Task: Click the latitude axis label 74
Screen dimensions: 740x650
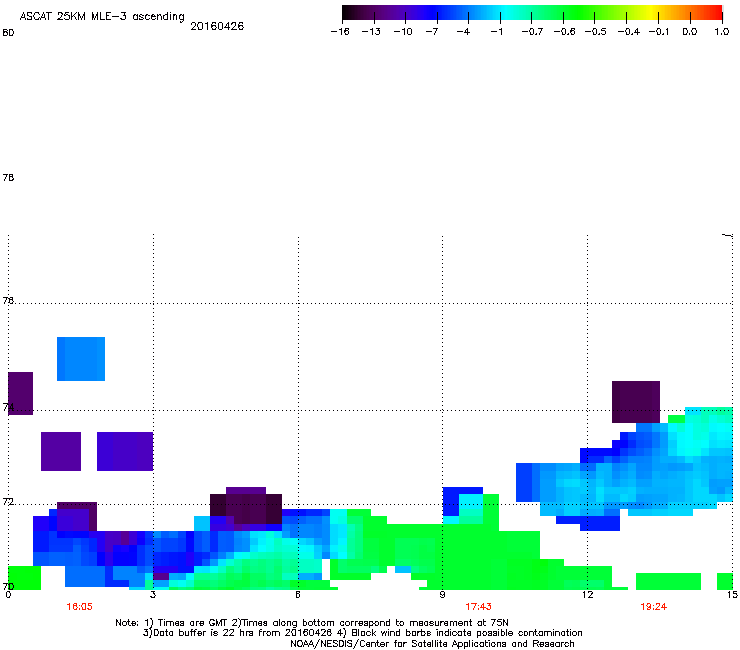Action: pos(8,407)
